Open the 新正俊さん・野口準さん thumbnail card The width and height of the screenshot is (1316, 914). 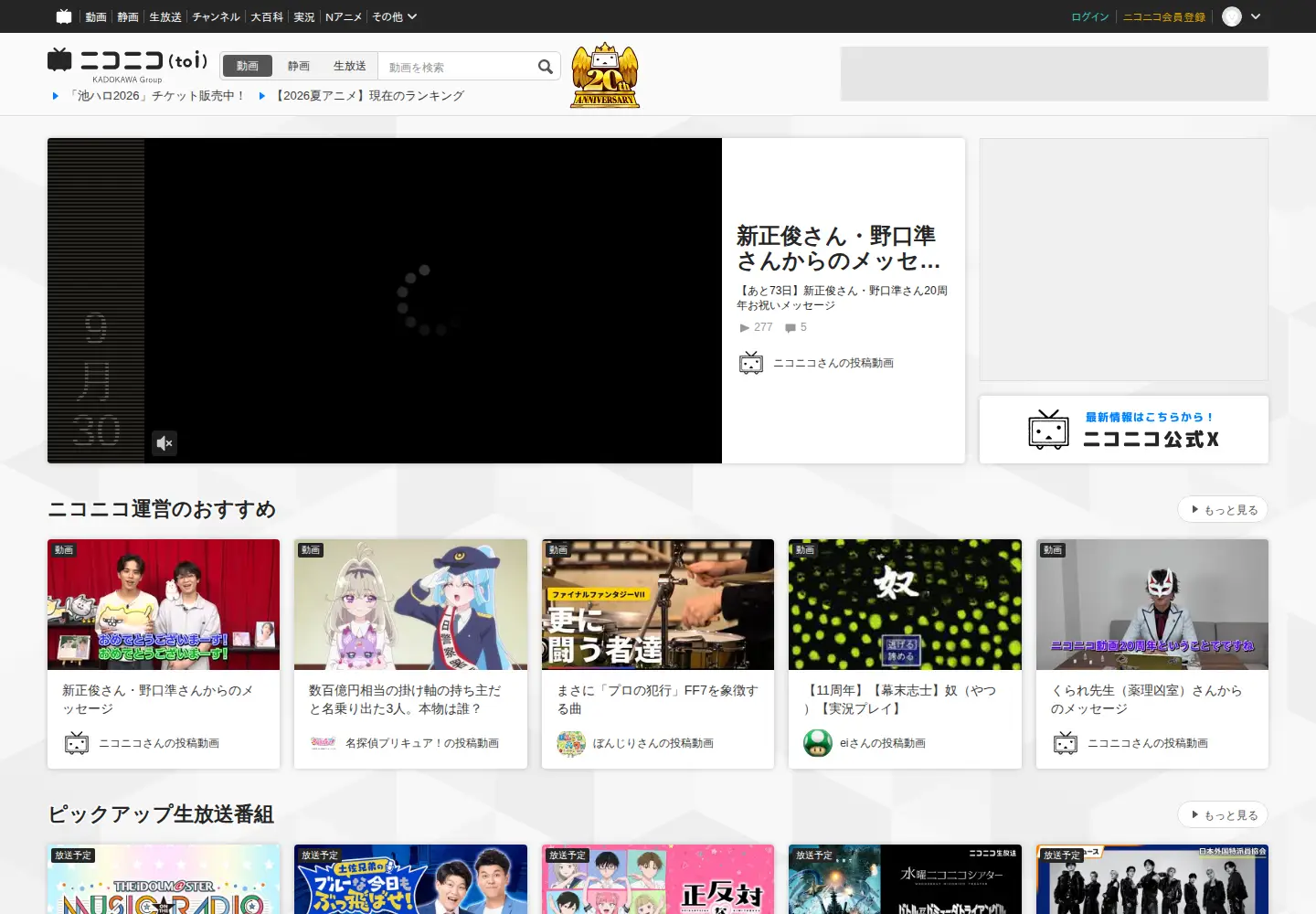tap(164, 604)
